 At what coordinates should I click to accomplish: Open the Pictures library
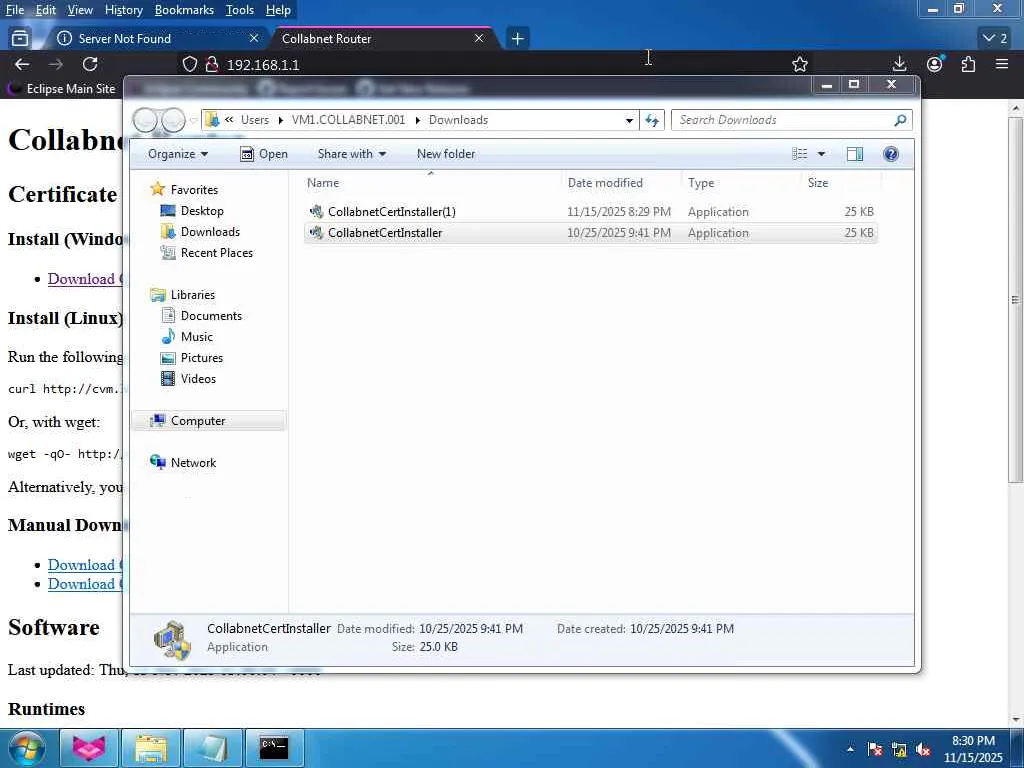(201, 357)
